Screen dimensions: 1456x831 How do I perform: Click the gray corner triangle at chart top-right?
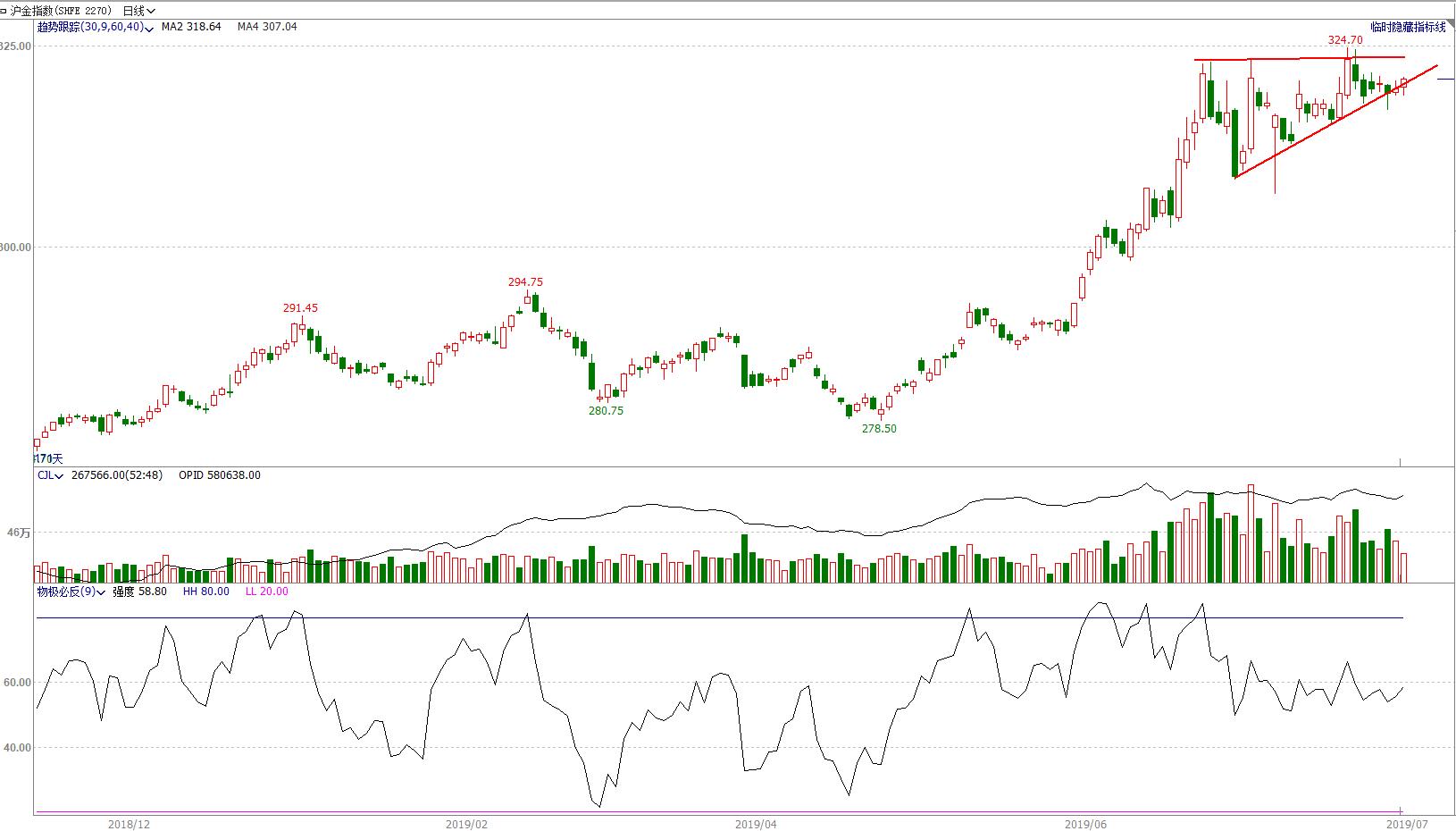coord(1450,23)
